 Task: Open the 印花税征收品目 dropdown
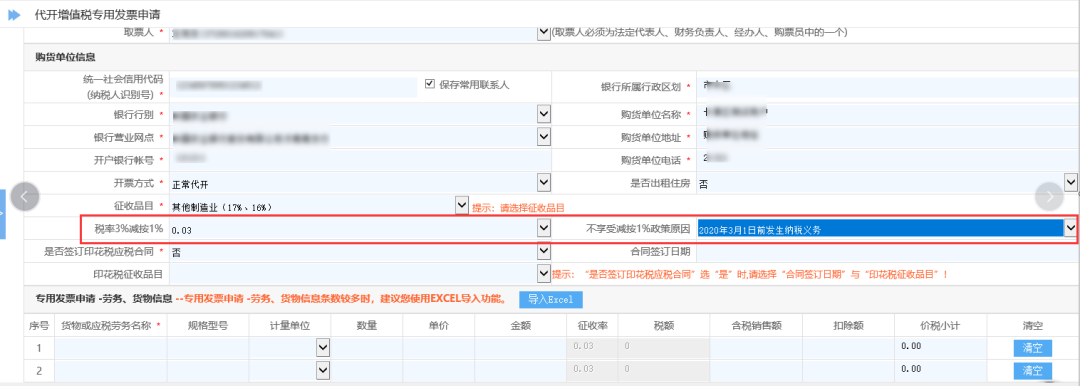[x=544, y=274]
